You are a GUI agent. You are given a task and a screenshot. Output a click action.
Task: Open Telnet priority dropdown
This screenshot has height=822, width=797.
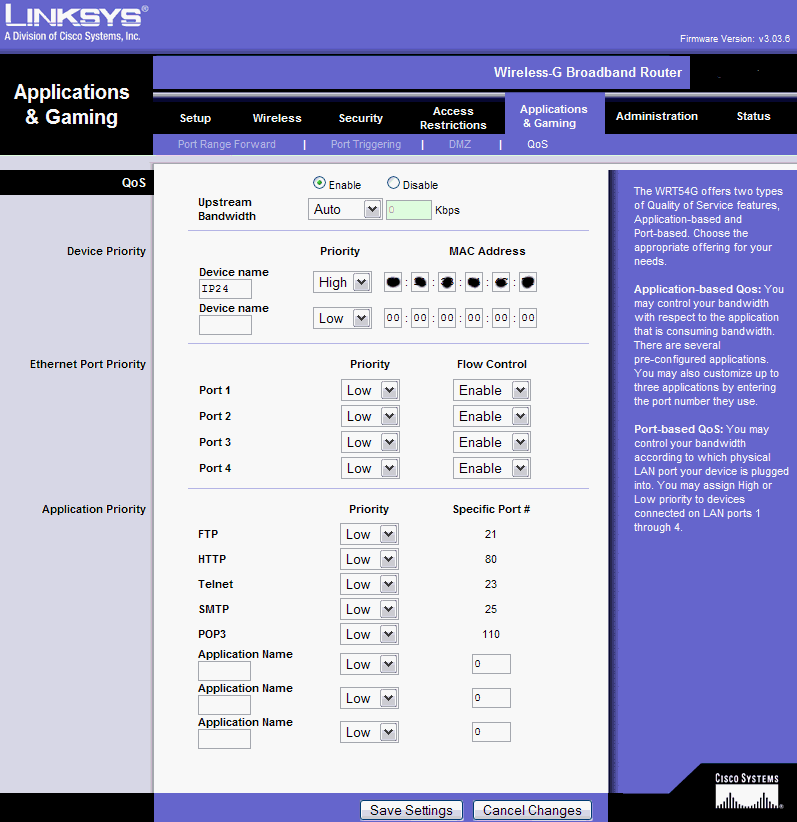coord(369,584)
